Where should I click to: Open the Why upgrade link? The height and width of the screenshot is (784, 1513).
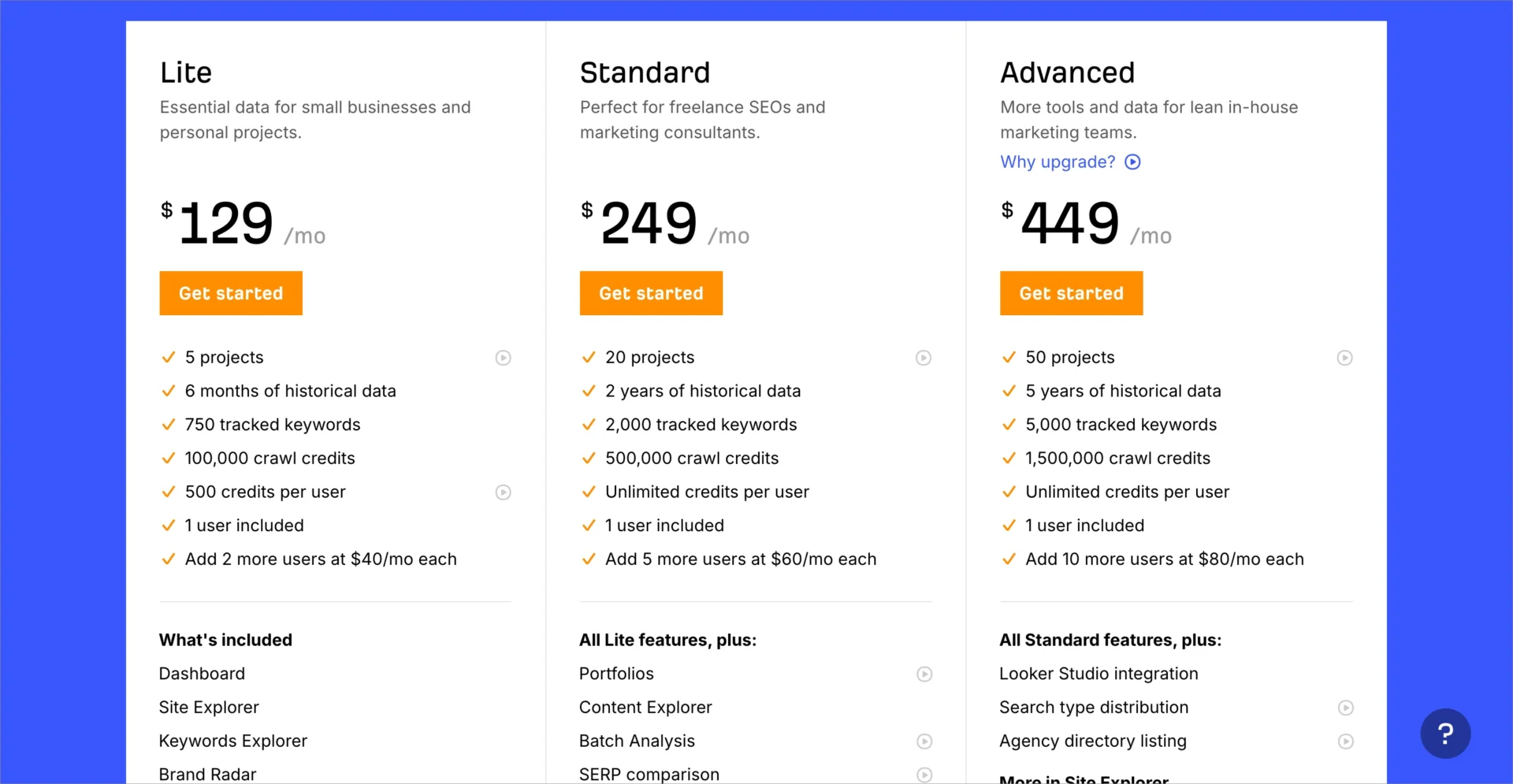pyautogui.click(x=1057, y=162)
